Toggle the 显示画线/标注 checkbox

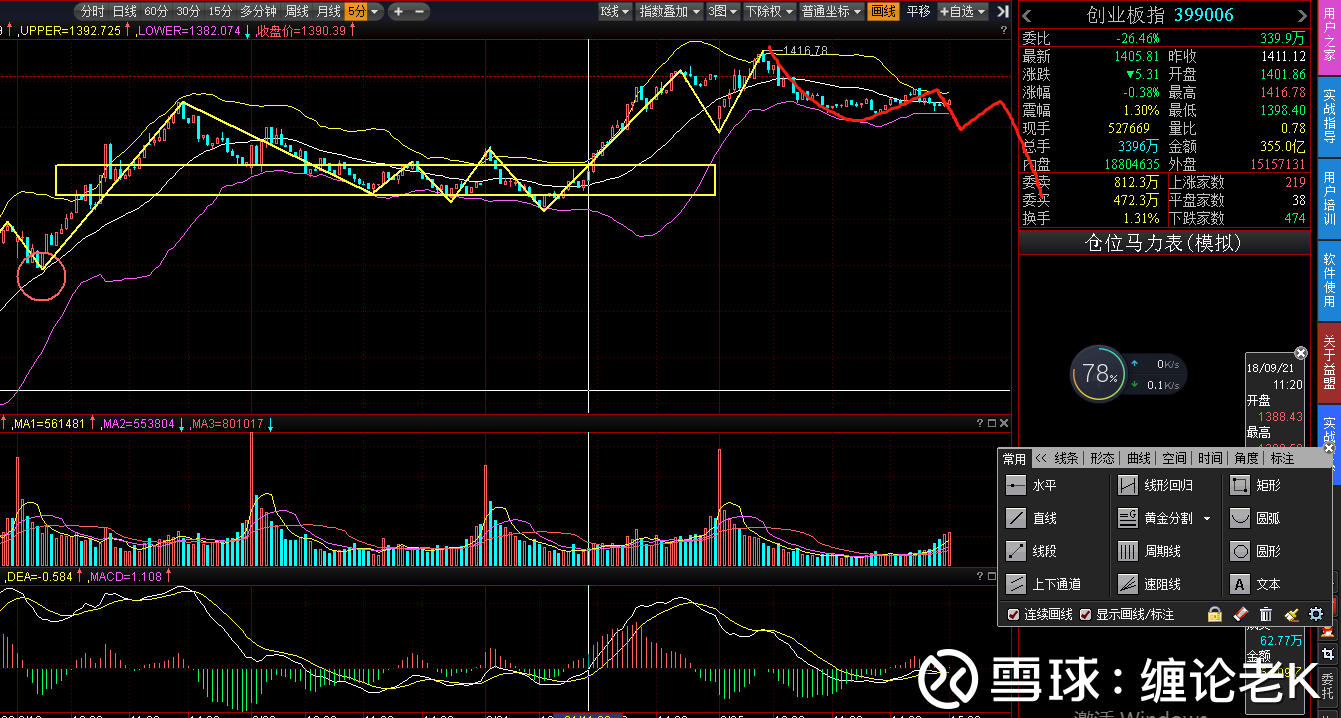point(1085,614)
